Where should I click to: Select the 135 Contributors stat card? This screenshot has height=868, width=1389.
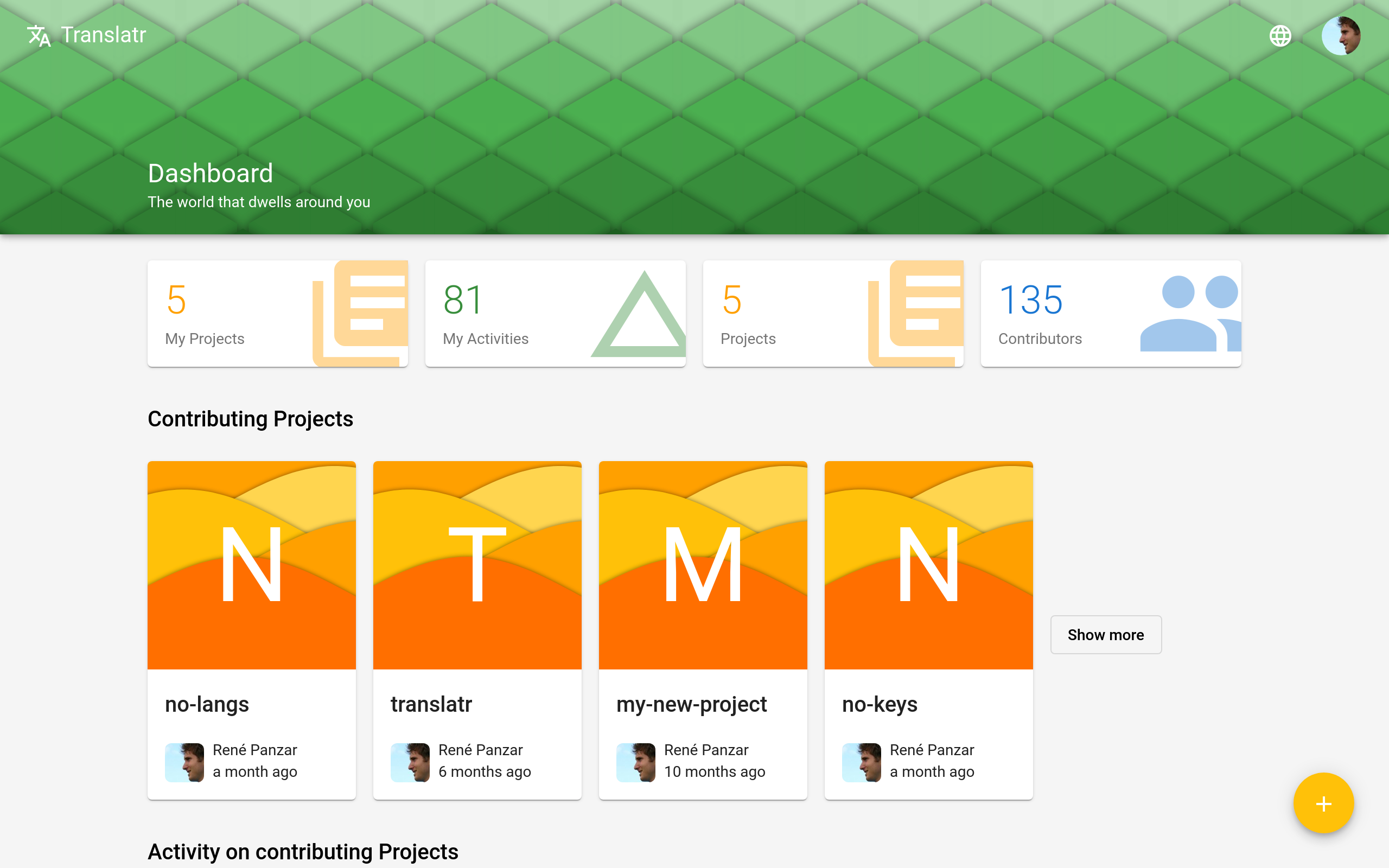pyautogui.click(x=1111, y=312)
